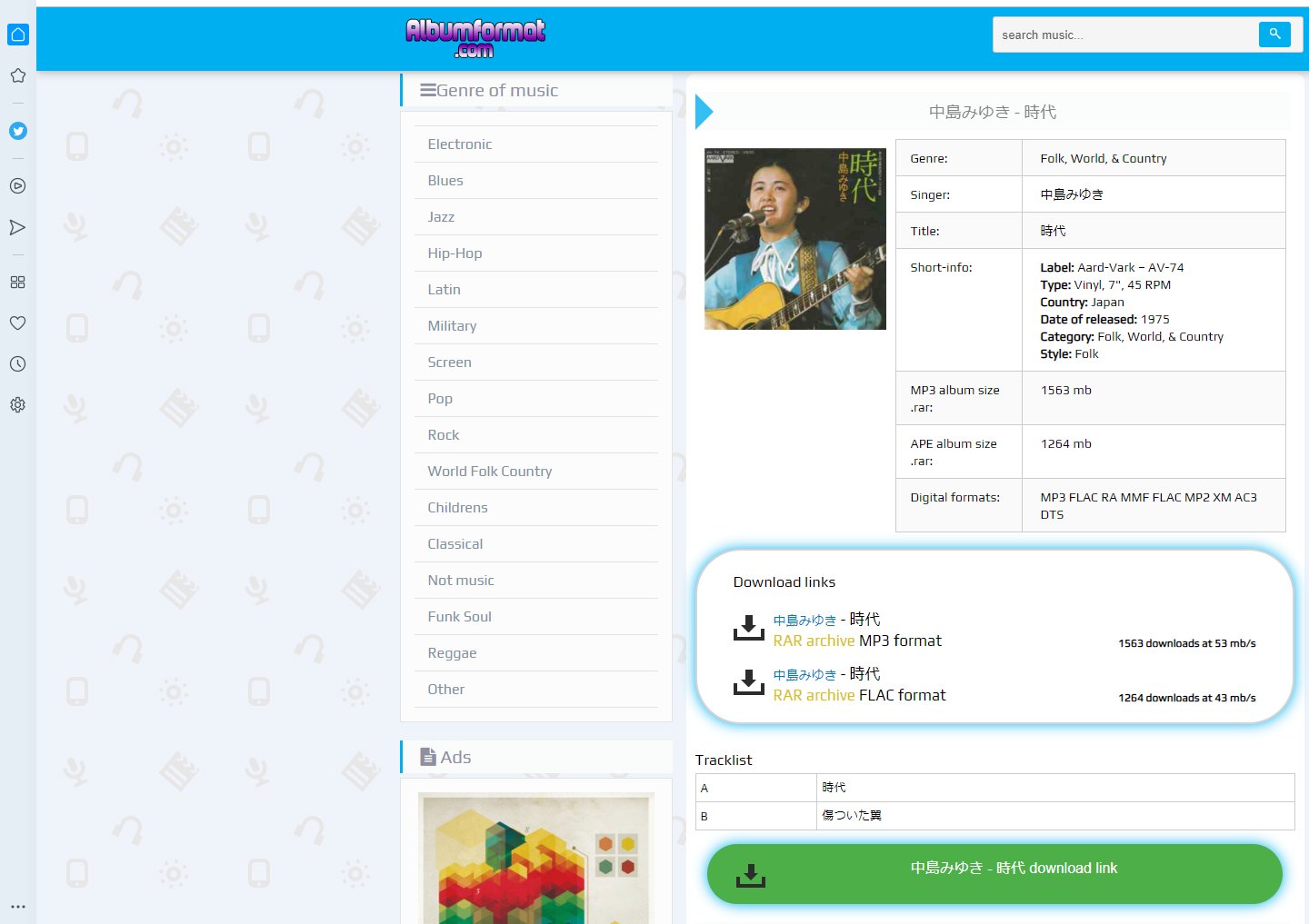Click the artist link in the FLAC download row
This screenshot has width=1309, height=924.
coord(804,675)
